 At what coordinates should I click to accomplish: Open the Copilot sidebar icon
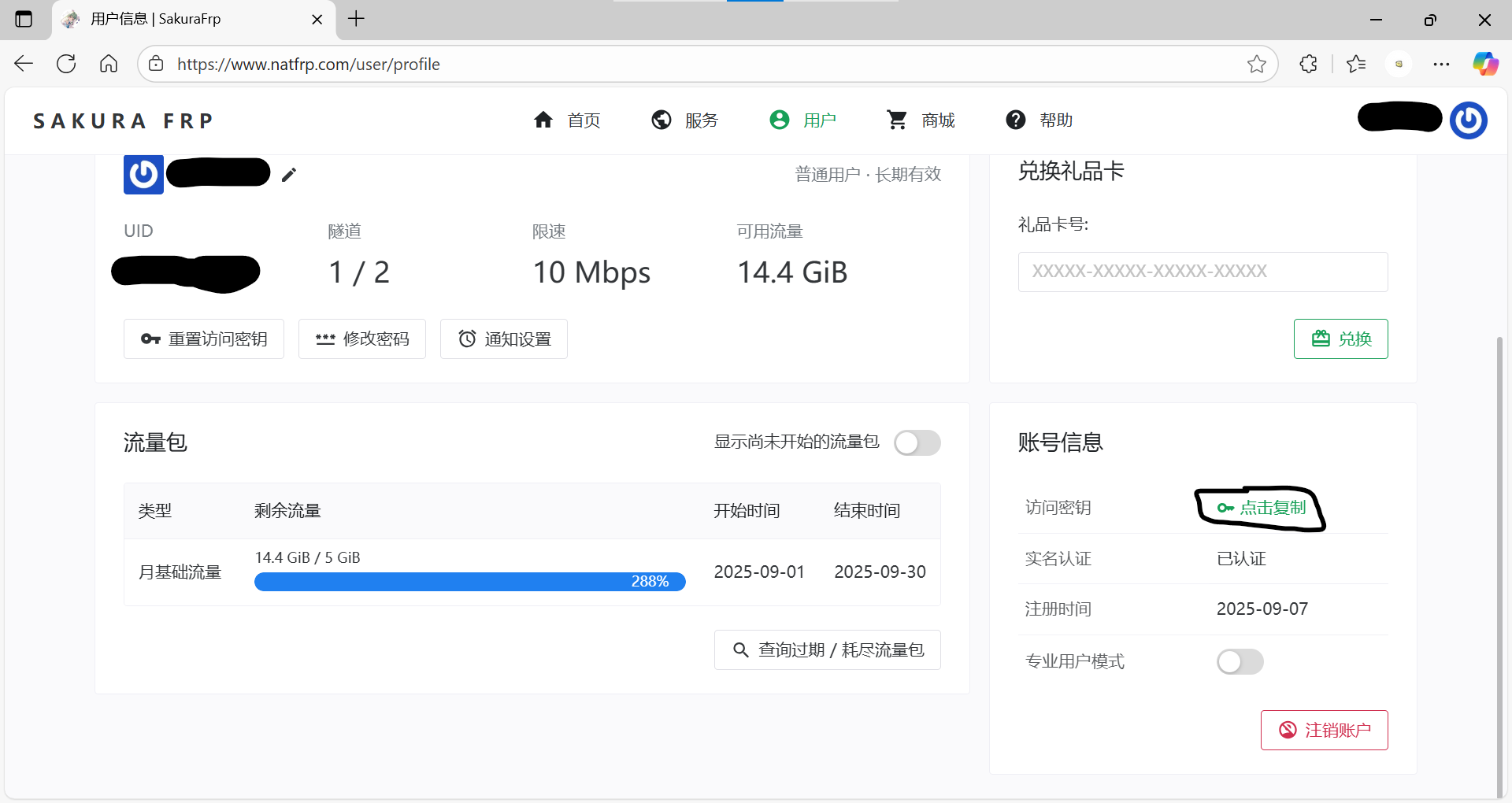pyautogui.click(x=1485, y=64)
